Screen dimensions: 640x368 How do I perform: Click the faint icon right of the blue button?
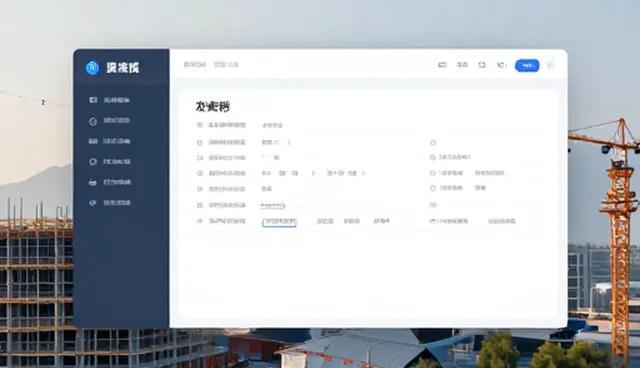[x=551, y=65]
